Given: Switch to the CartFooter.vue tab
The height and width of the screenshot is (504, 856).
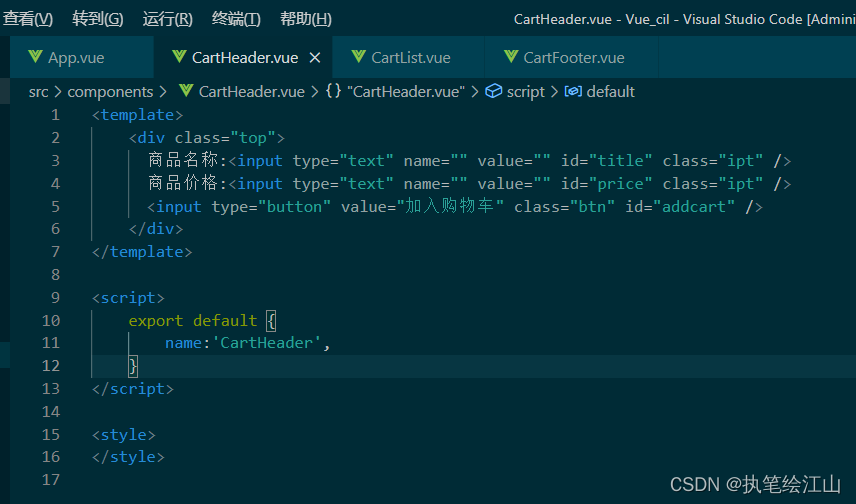Looking at the screenshot, I should (572, 57).
